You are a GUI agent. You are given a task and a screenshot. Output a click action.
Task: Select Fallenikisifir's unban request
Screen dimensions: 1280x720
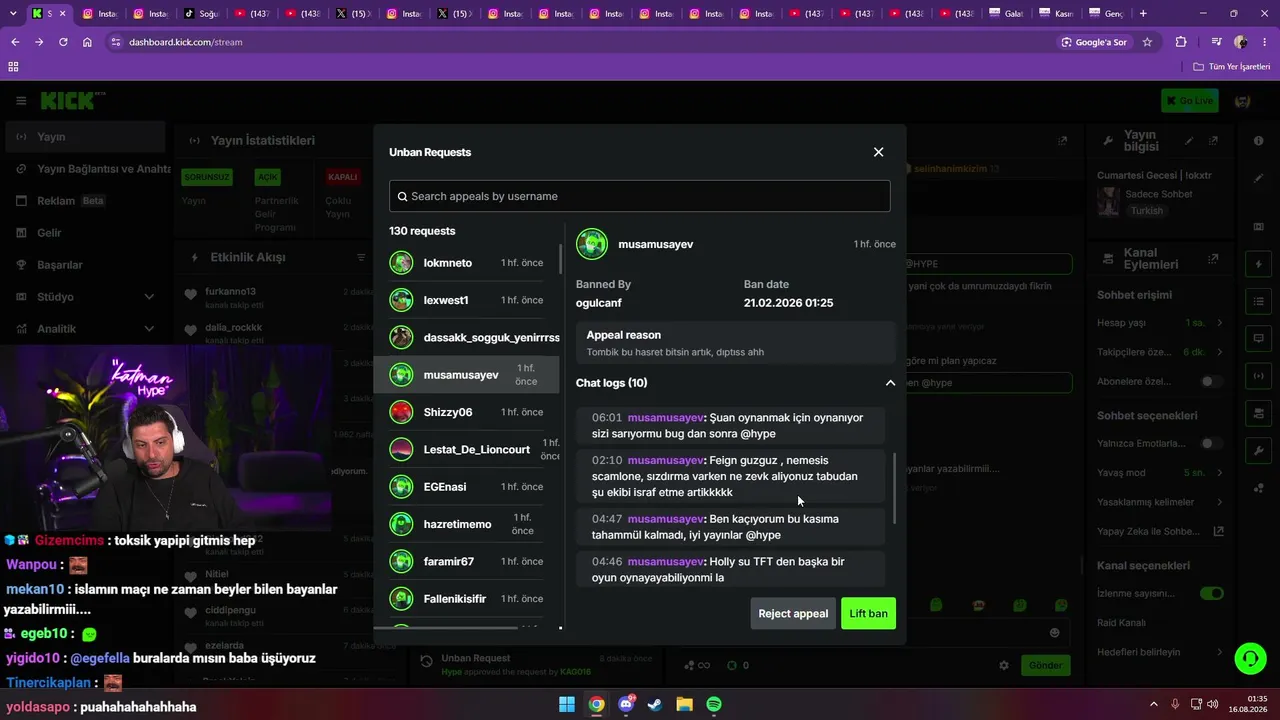[467, 599]
